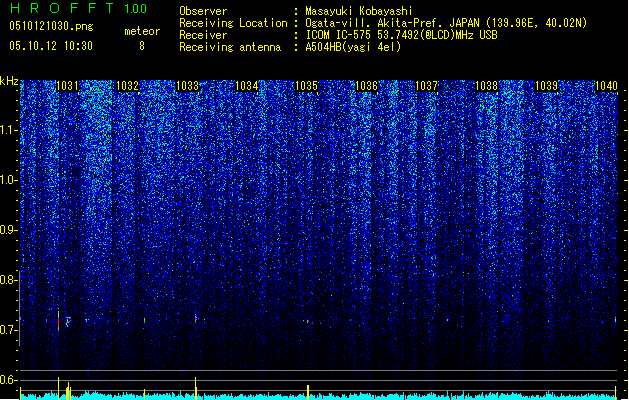Click the 1034 time marker
This screenshot has height=400, width=629.
(247, 86)
